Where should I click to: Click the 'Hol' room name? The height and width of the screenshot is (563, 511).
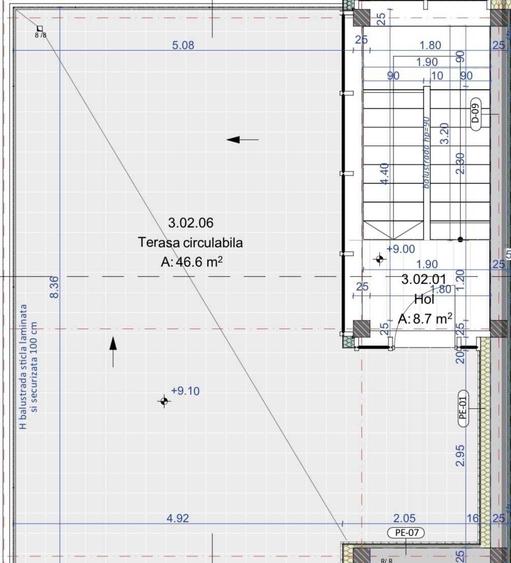424,299
